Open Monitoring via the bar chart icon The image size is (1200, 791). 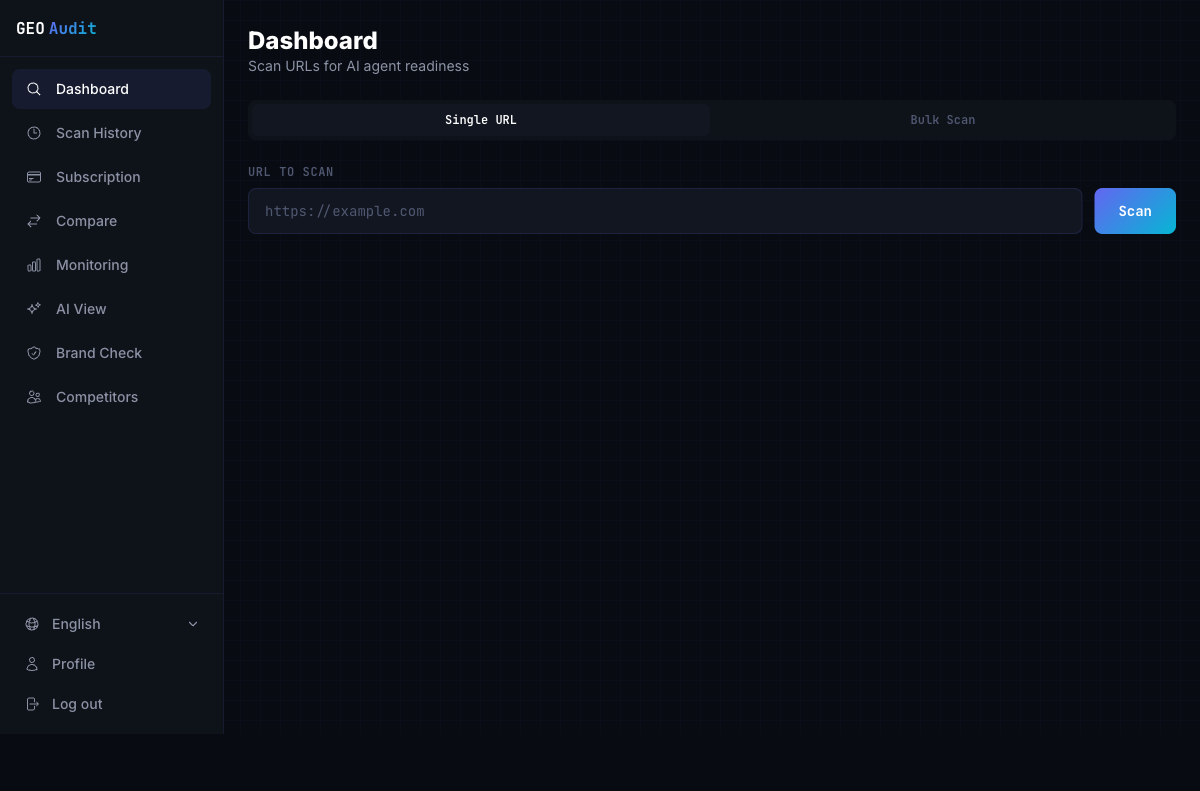33,265
